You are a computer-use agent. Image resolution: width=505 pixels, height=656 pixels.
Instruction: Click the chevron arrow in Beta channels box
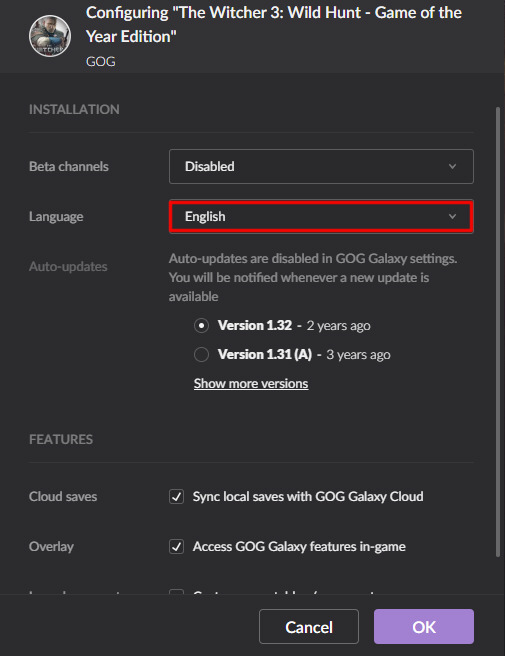click(452, 167)
